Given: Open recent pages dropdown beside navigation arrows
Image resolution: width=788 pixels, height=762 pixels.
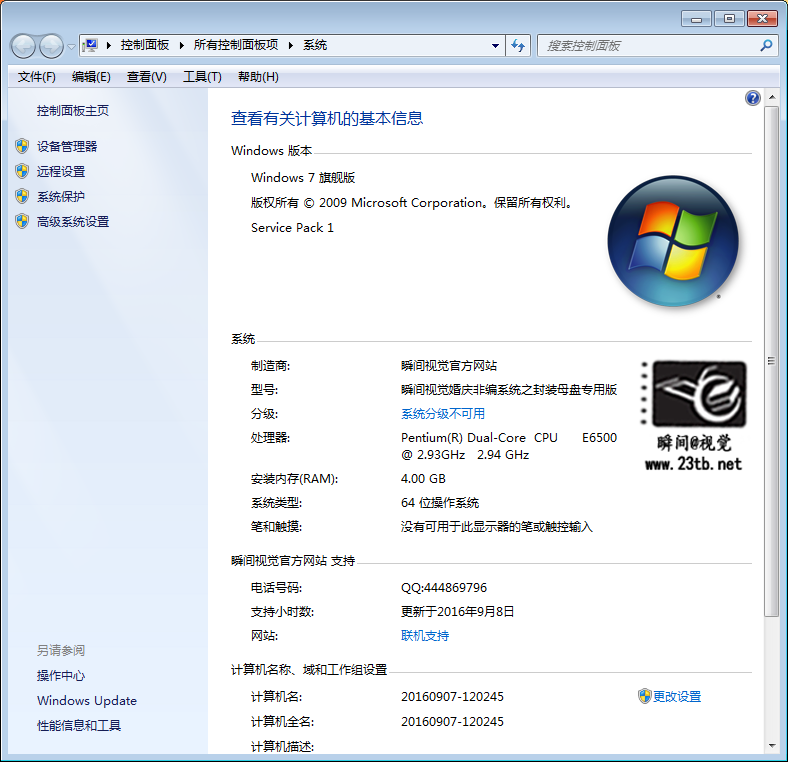Looking at the screenshot, I should 71,47.
